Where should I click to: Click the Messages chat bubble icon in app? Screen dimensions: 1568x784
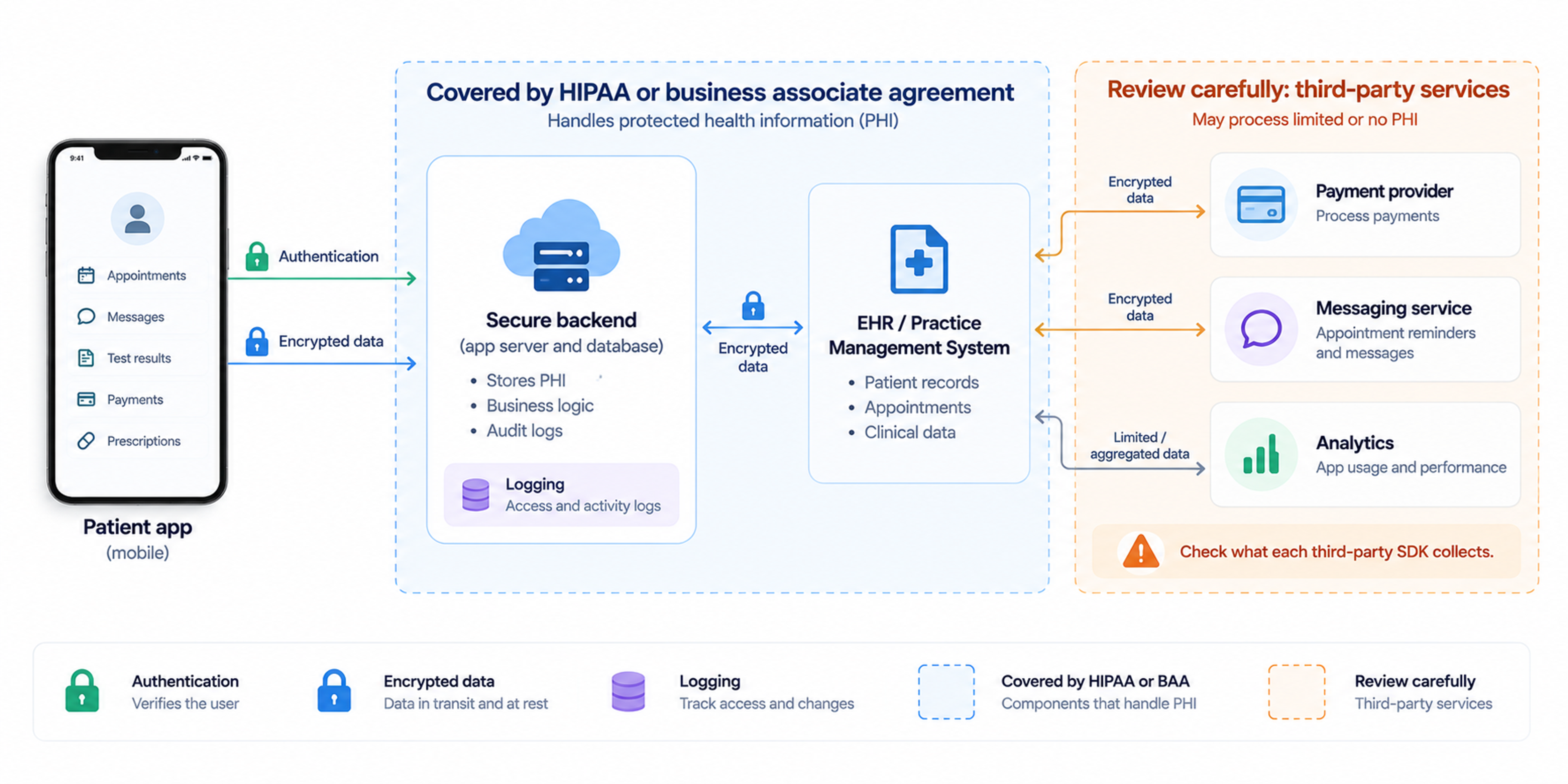click(x=86, y=316)
